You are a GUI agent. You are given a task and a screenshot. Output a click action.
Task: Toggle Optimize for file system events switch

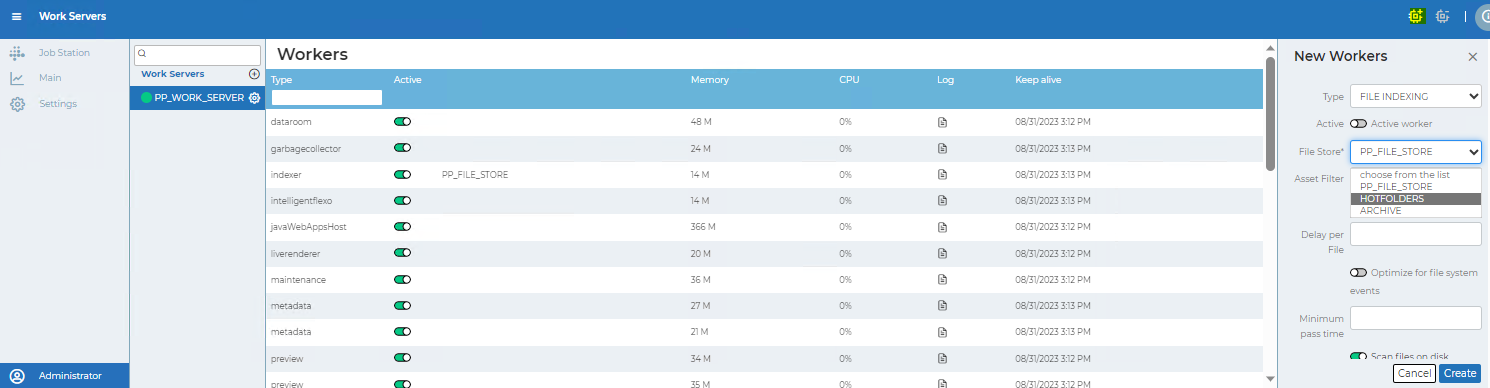click(1358, 272)
